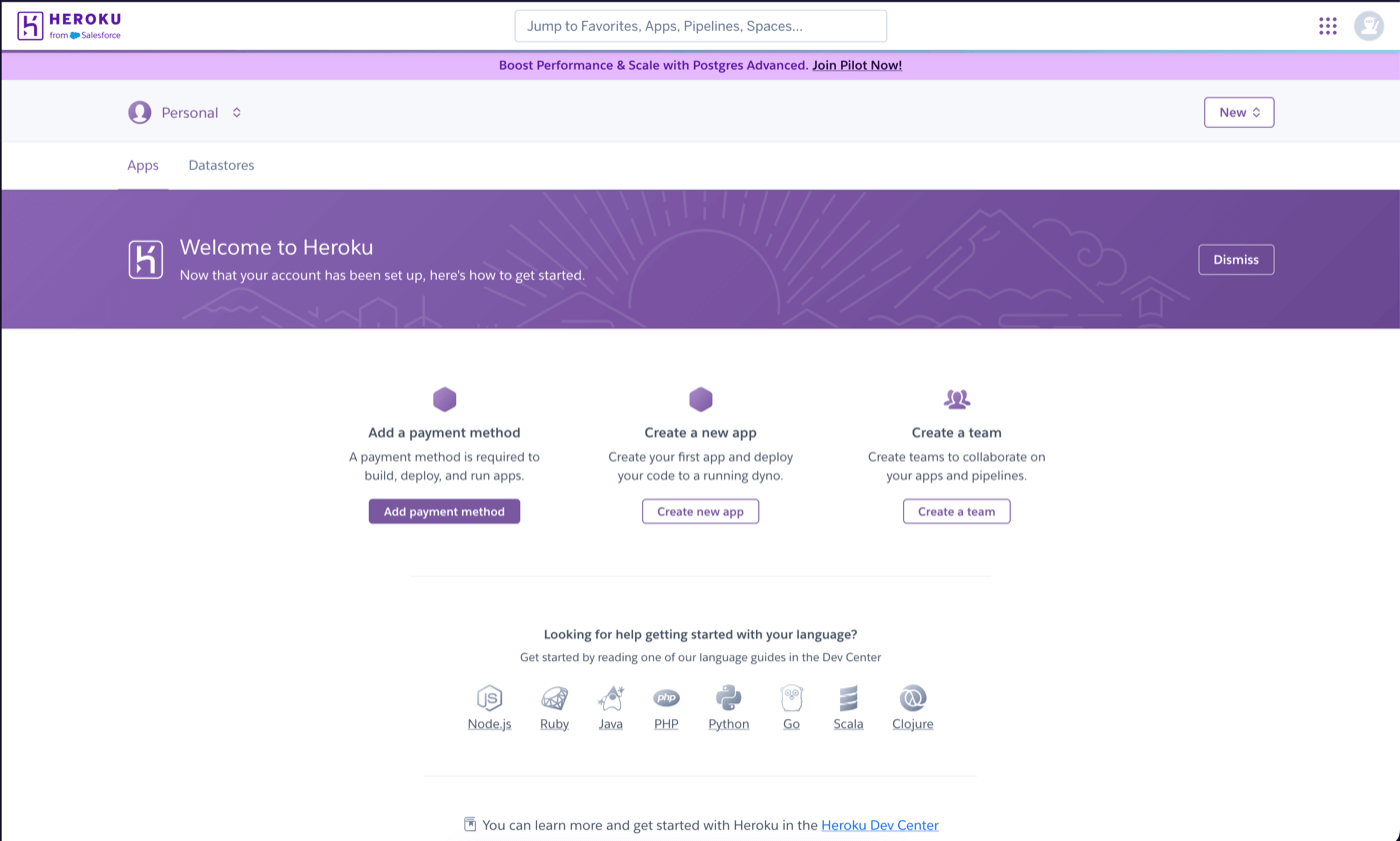Click the Jump to Favorites search field
The width and height of the screenshot is (1400, 841).
700,26
